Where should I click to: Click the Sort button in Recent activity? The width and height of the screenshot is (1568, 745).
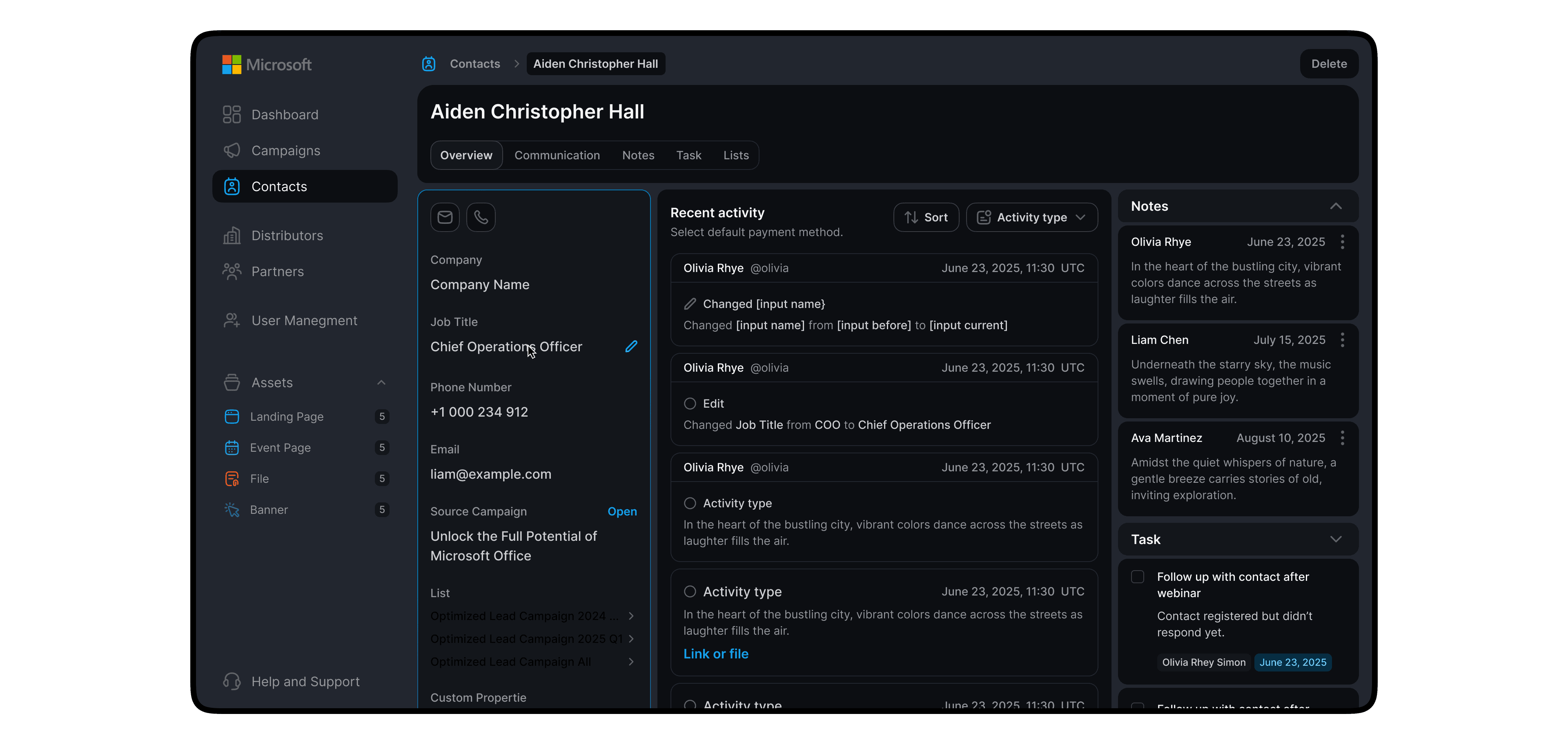pyautogui.click(x=926, y=217)
